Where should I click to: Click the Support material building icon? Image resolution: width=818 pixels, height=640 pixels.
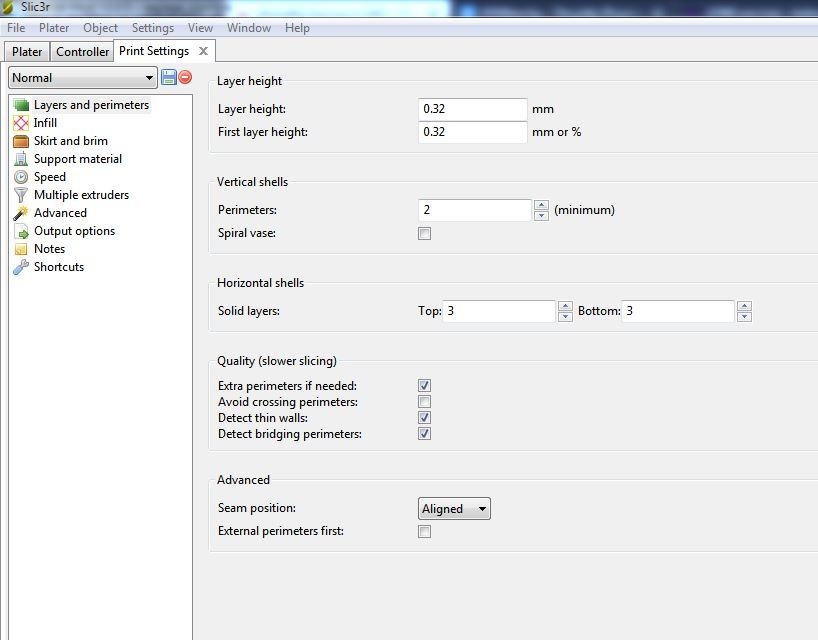coord(21,159)
